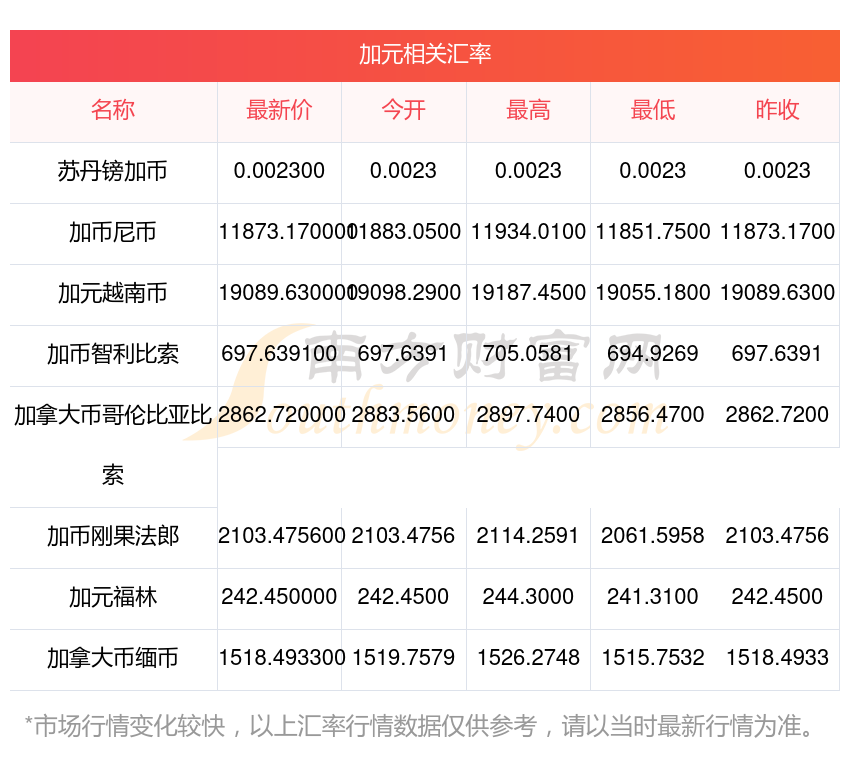Click opening value 1519.7579
850x757 pixels.
(403, 658)
